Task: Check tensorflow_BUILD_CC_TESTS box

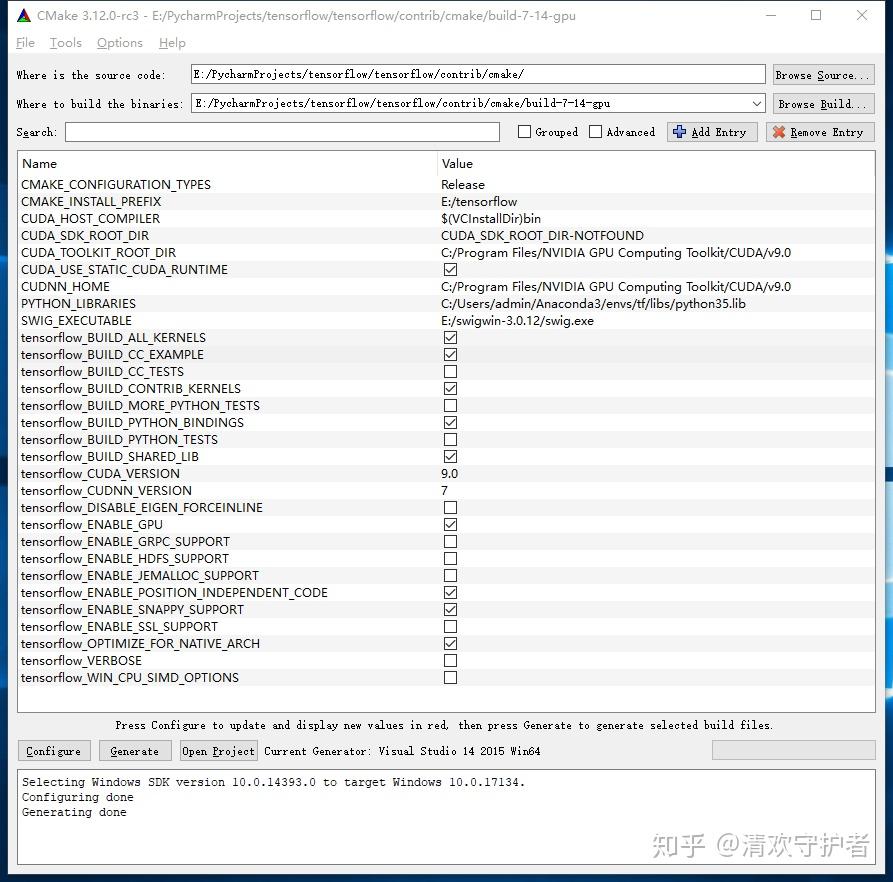Action: pyautogui.click(x=450, y=372)
